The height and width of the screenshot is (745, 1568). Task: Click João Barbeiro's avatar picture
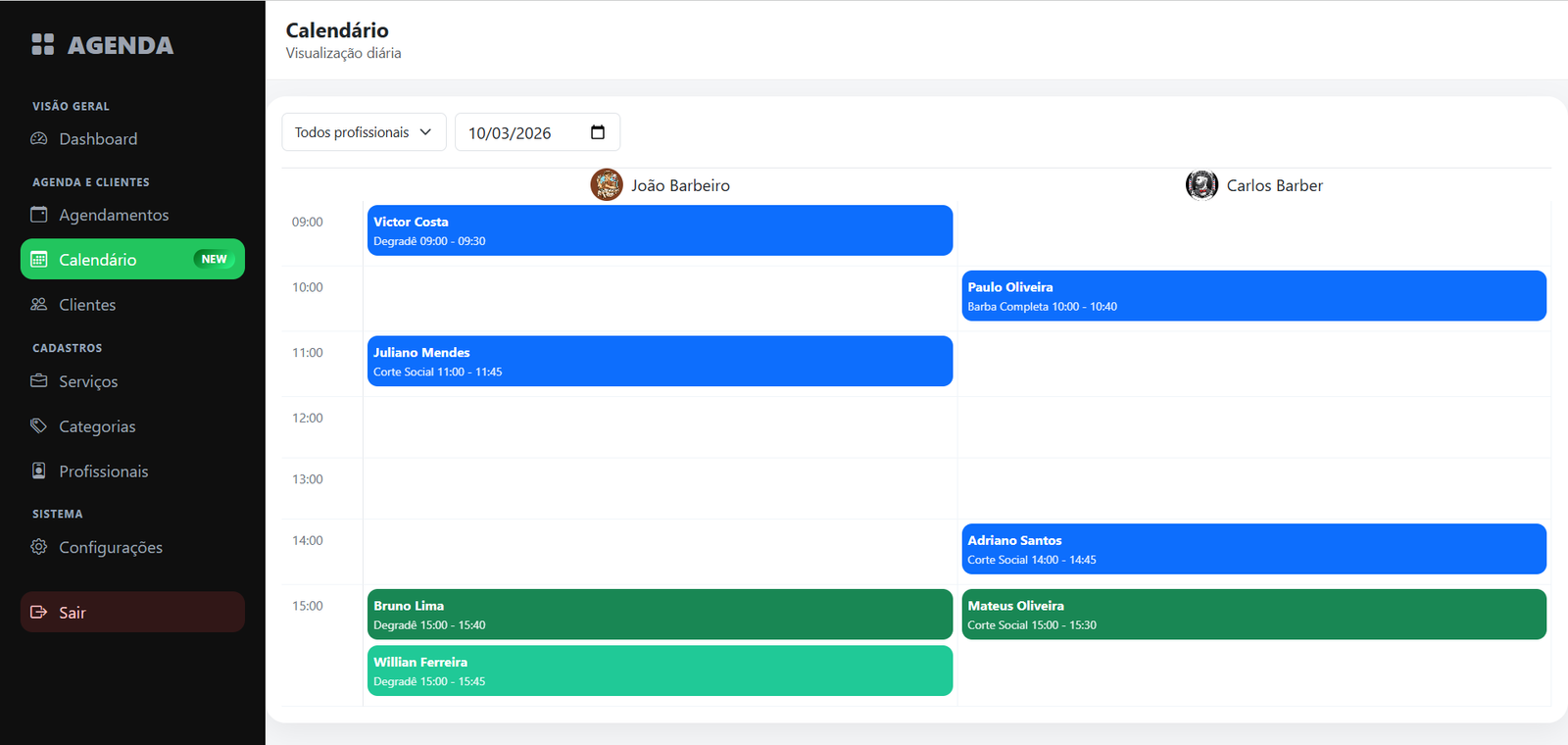[x=607, y=184]
